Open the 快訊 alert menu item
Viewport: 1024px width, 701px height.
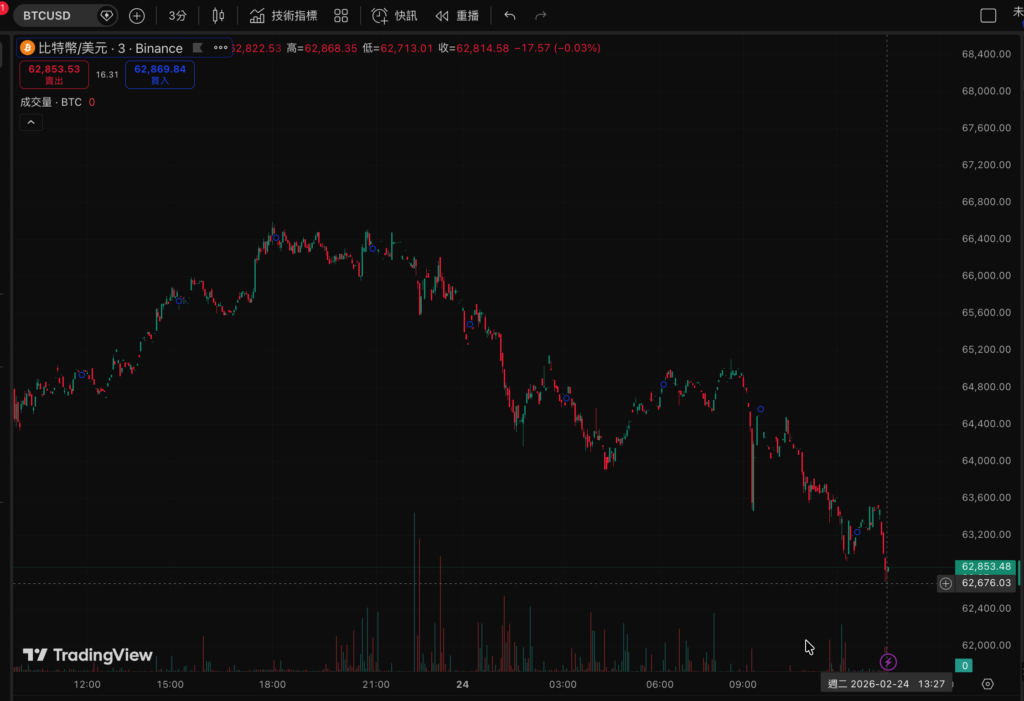click(395, 16)
